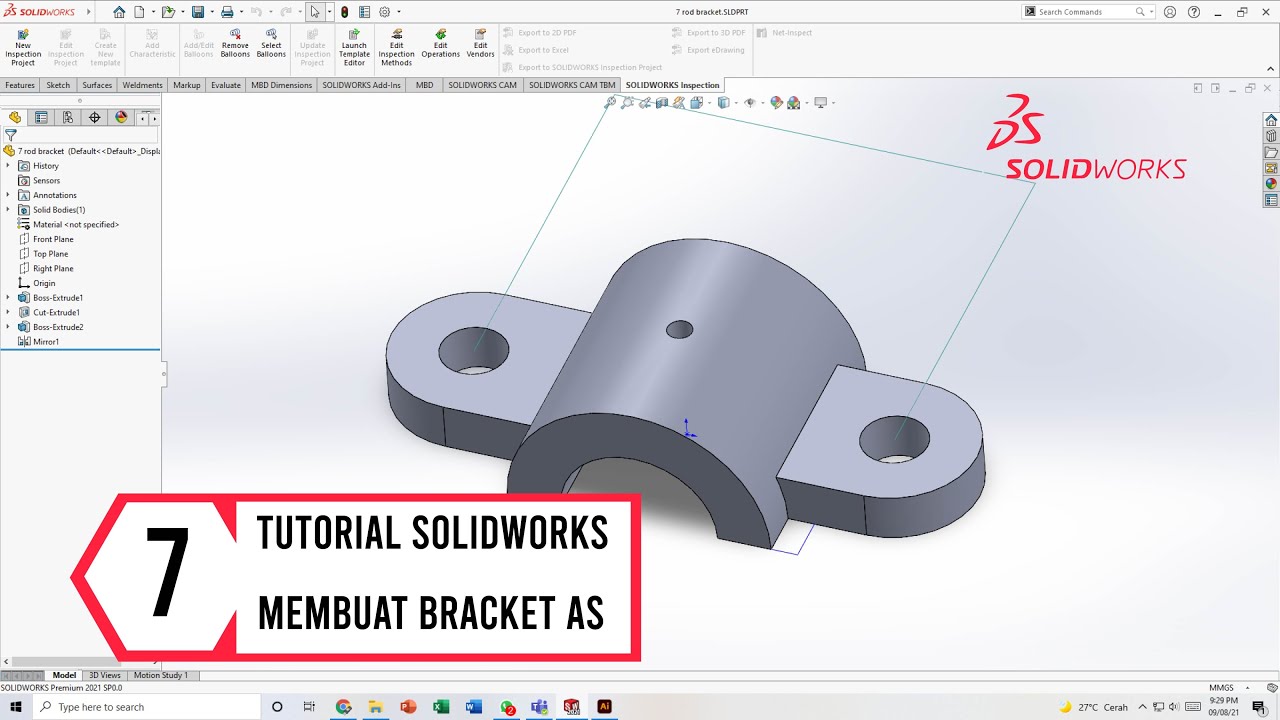1280x720 pixels.
Task: Launch Template Editor
Action: pos(354,46)
